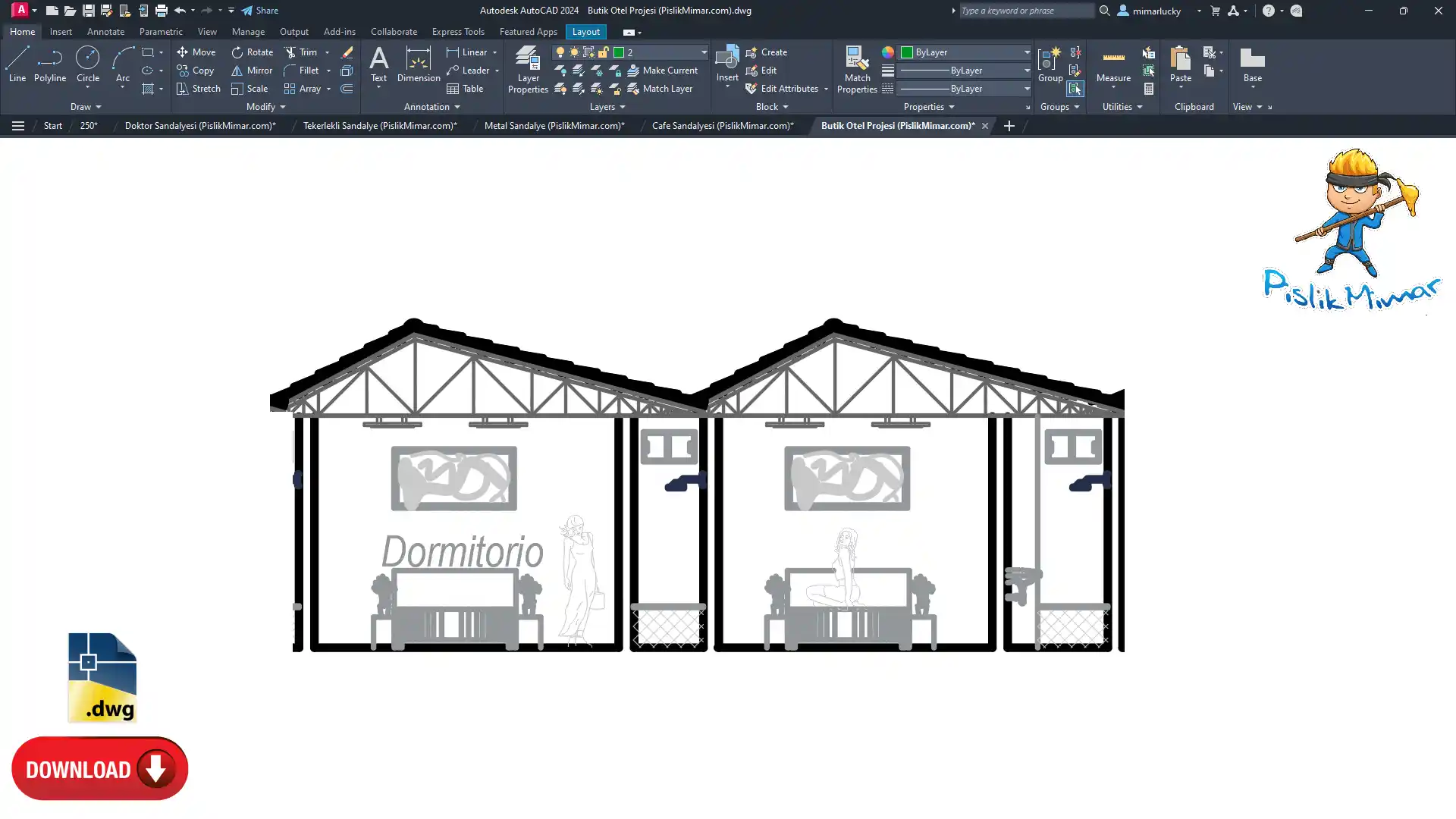Toggle layer 2 on/off lightbulb
The width and height of the screenshot is (1456, 819).
pyautogui.click(x=560, y=52)
